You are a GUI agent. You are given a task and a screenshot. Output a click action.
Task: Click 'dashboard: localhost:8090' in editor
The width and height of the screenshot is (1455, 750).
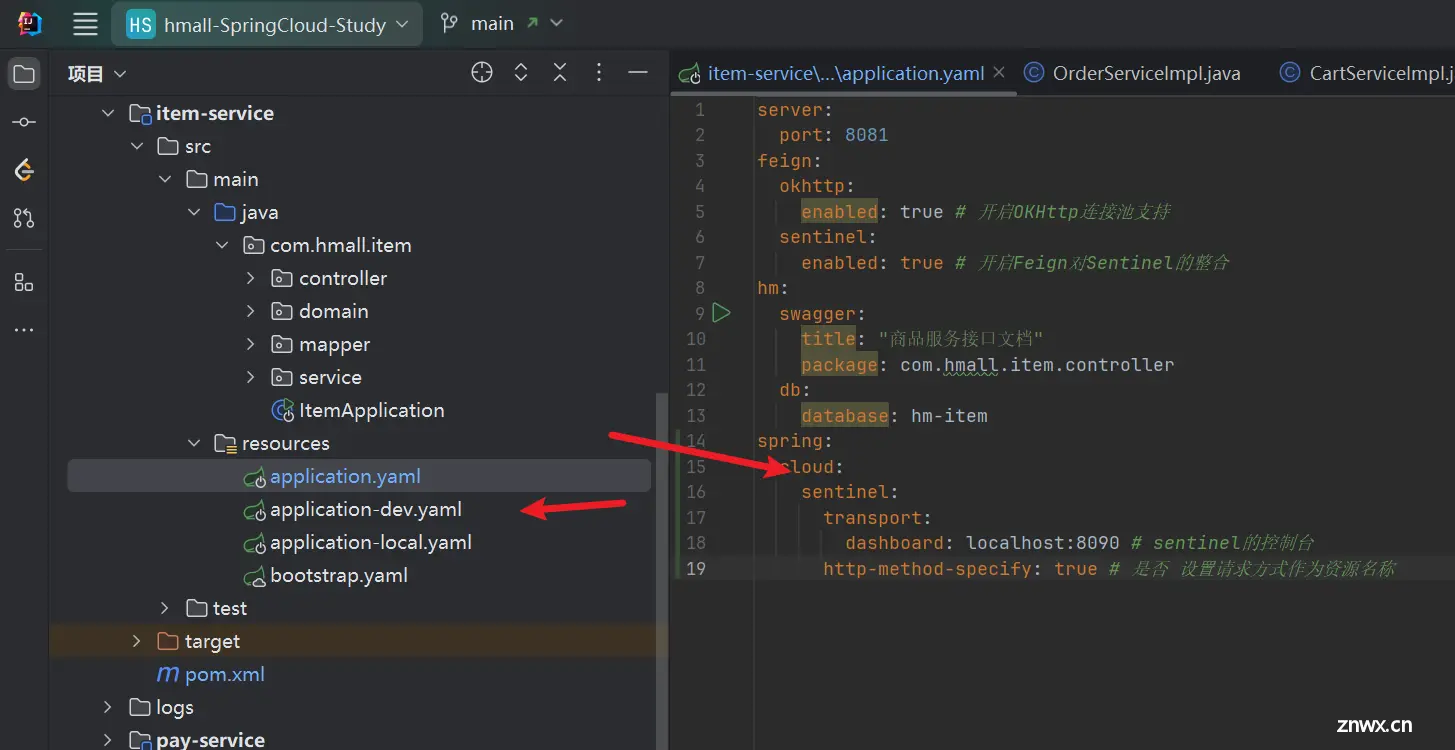[982, 543]
